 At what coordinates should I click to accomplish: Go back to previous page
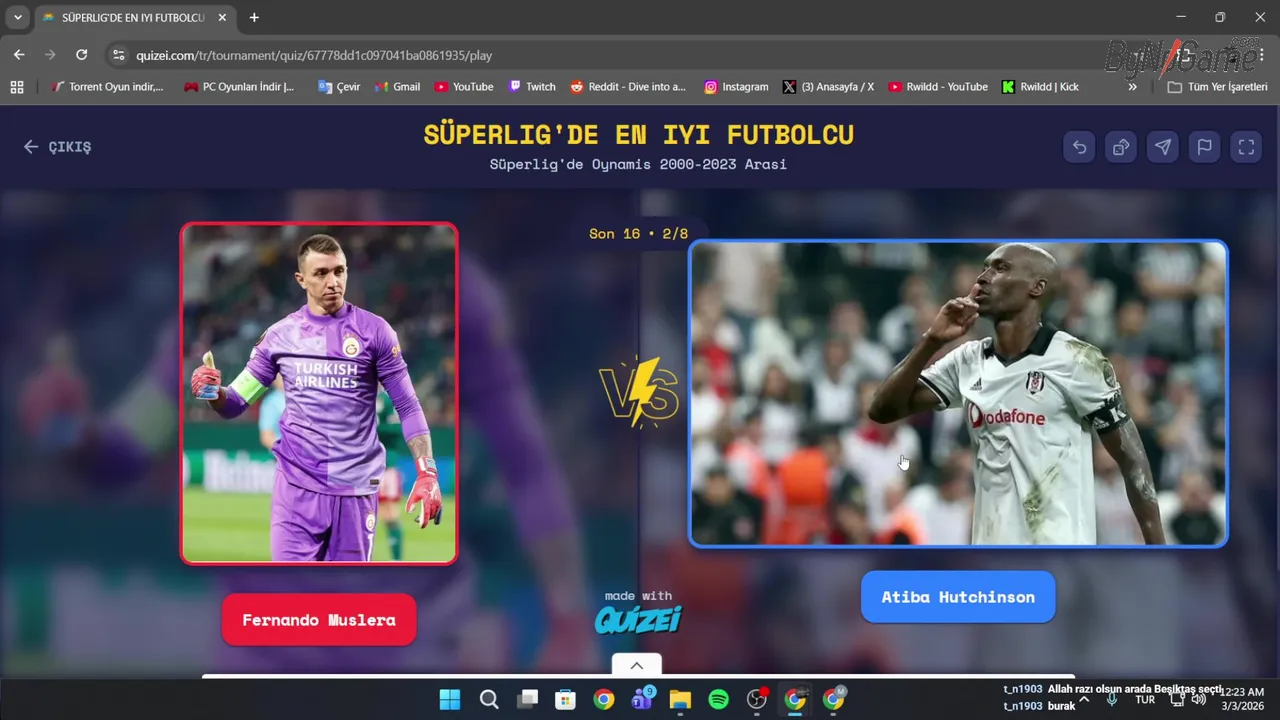coord(19,55)
